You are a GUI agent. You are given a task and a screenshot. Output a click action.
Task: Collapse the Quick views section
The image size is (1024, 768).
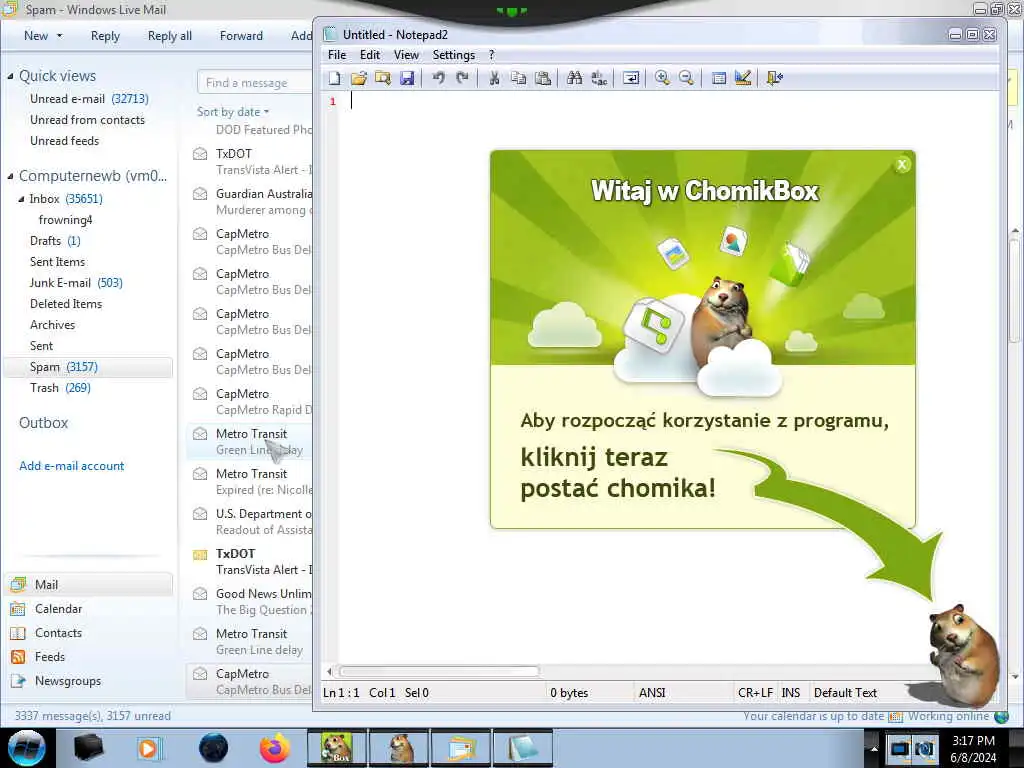[x=10, y=76]
